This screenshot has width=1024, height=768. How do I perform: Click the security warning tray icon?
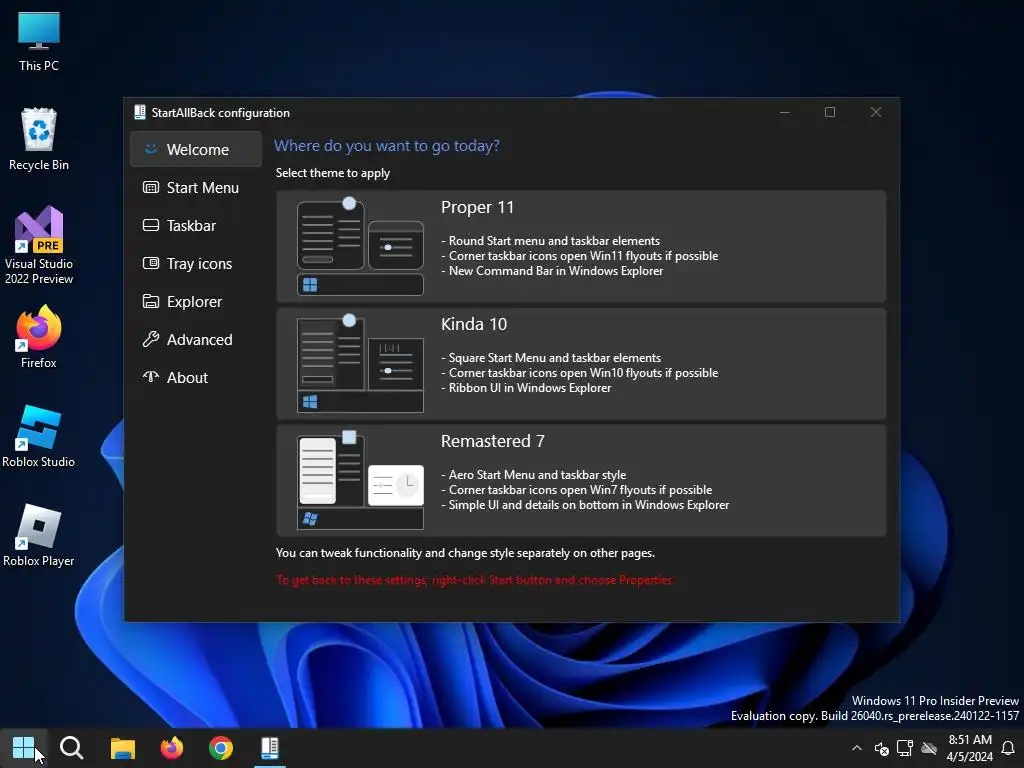882,748
